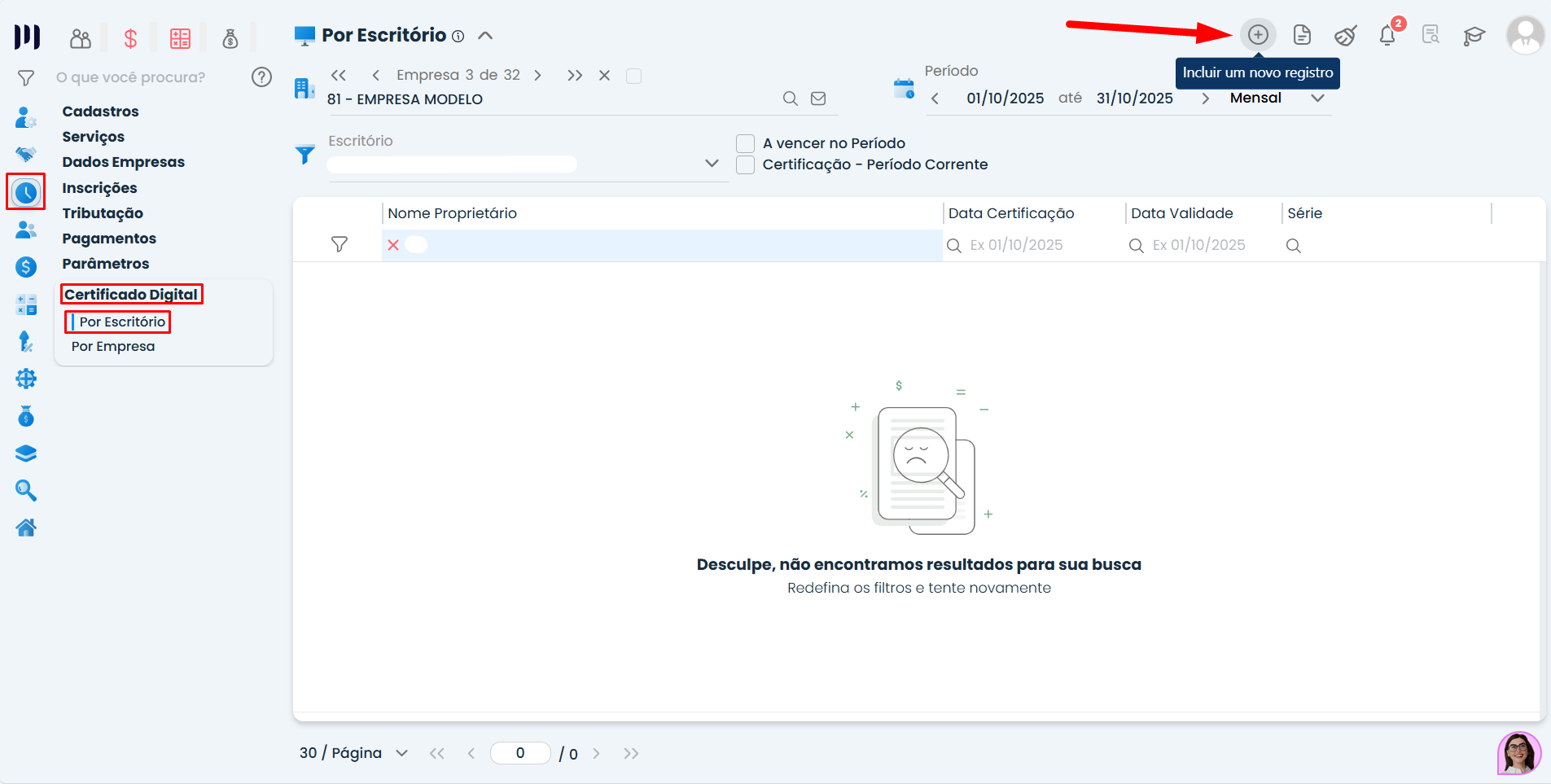Click the clock icon in left sidebar
This screenshot has width=1551, height=784.
coord(26,192)
